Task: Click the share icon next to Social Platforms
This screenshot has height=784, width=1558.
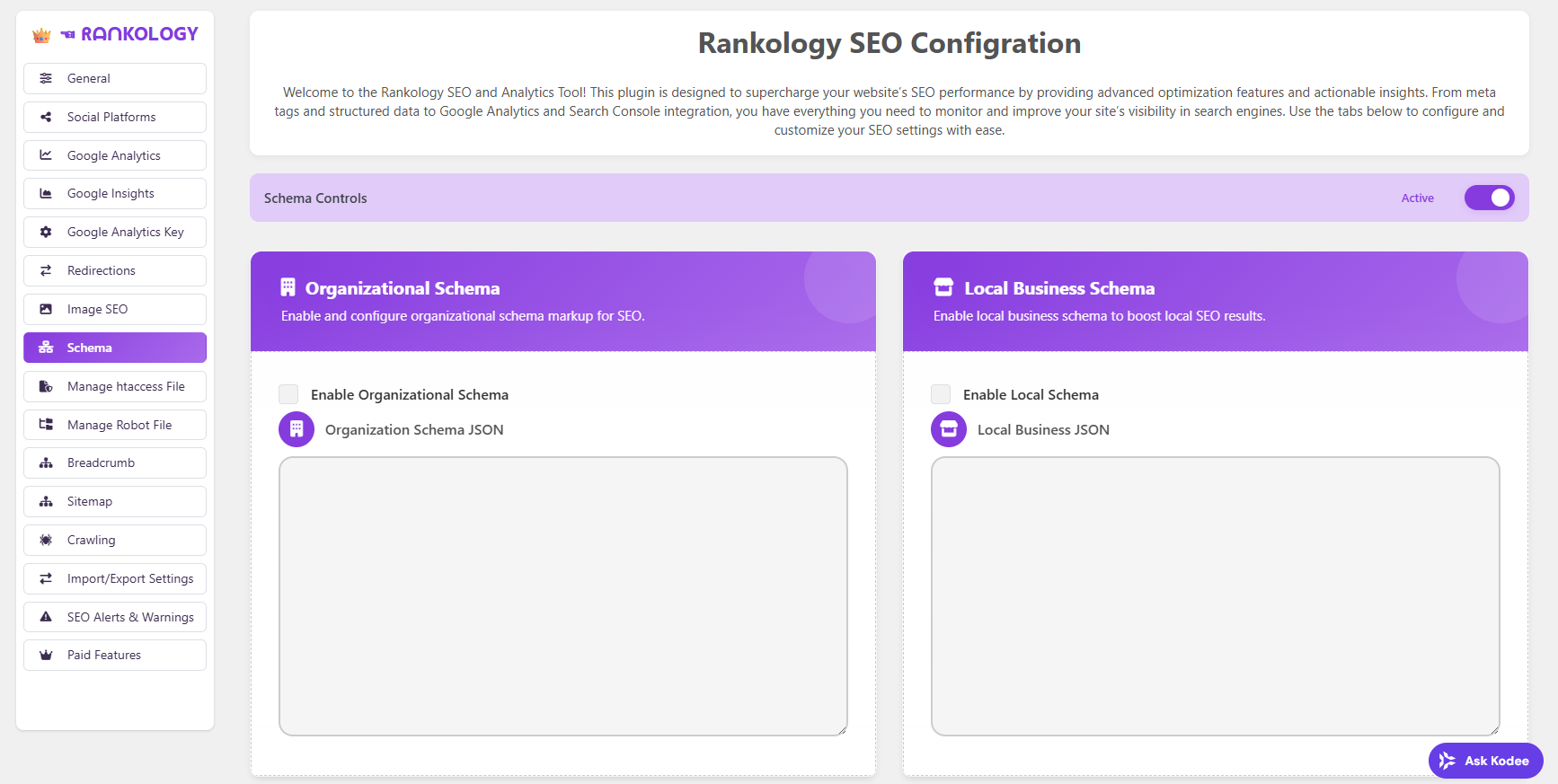Action: click(46, 117)
